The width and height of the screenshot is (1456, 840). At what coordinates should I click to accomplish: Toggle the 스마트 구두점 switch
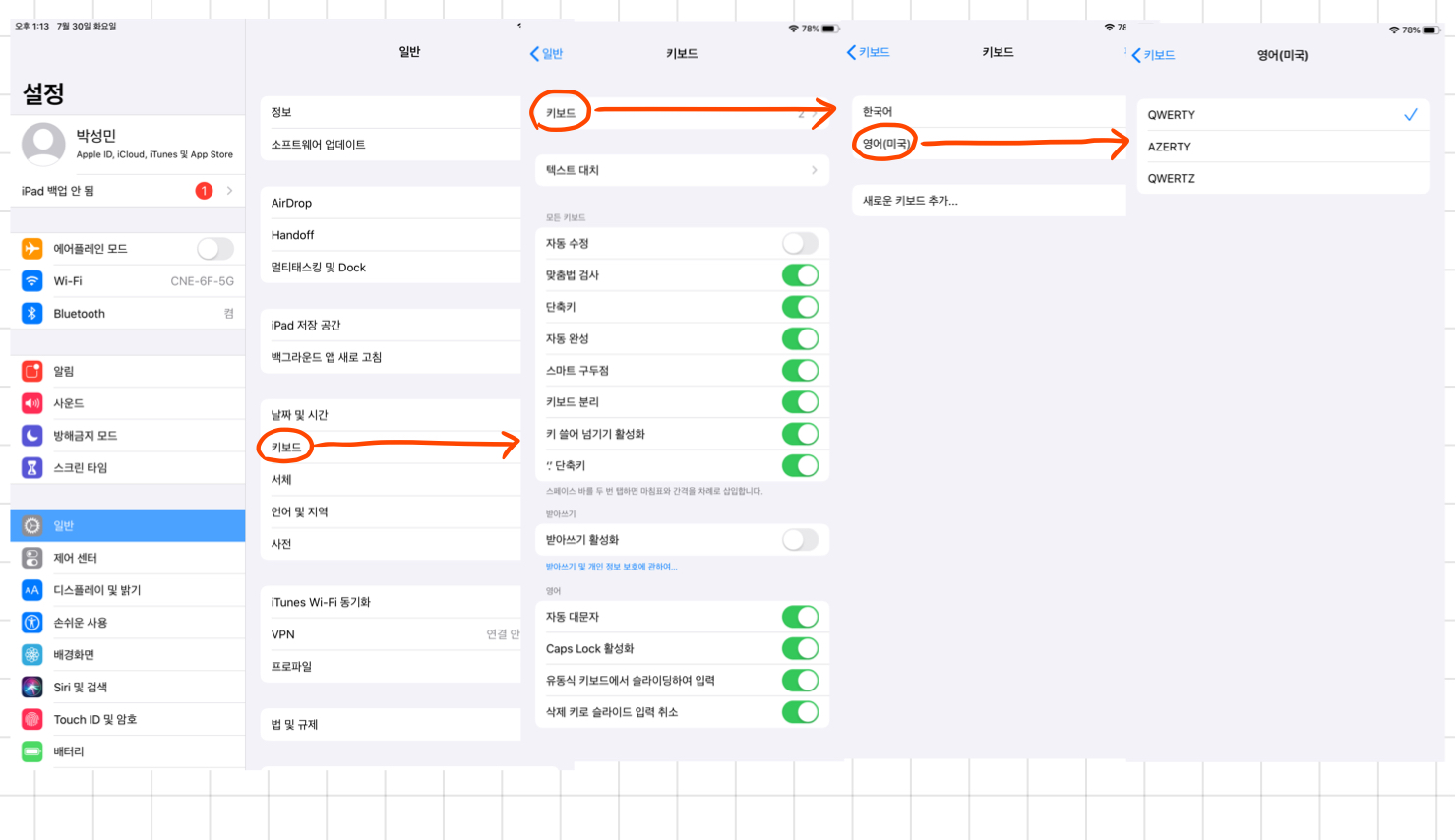pyautogui.click(x=800, y=371)
